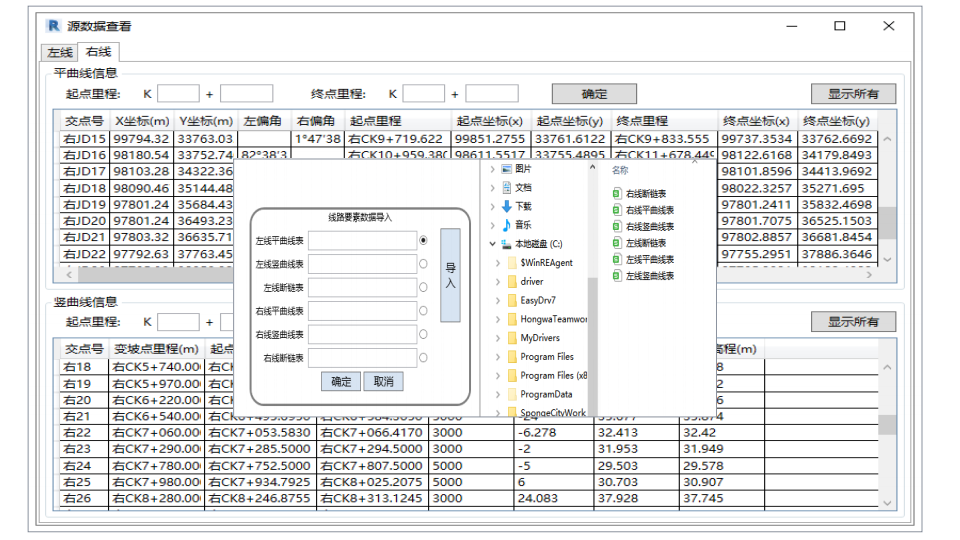The image size is (960, 540).
Task: Click the $WinREAgent folder icon
Action: tap(512, 263)
